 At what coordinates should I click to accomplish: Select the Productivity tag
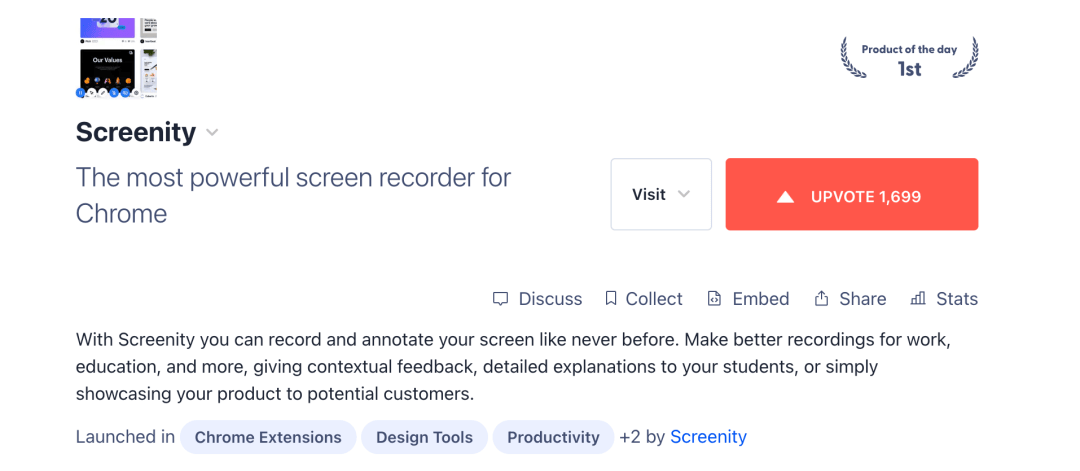click(x=553, y=437)
